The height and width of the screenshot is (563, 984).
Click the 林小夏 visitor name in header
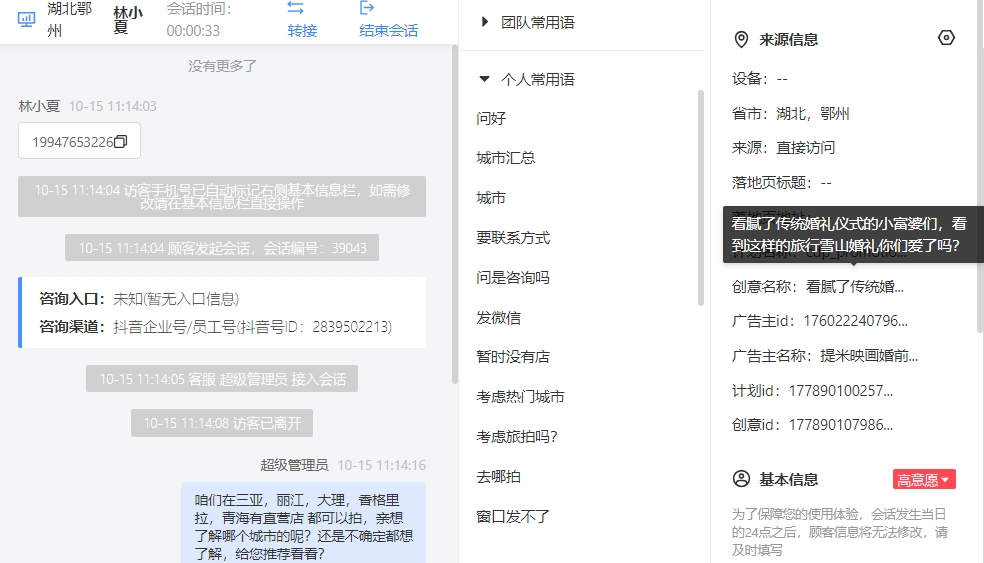click(127, 20)
